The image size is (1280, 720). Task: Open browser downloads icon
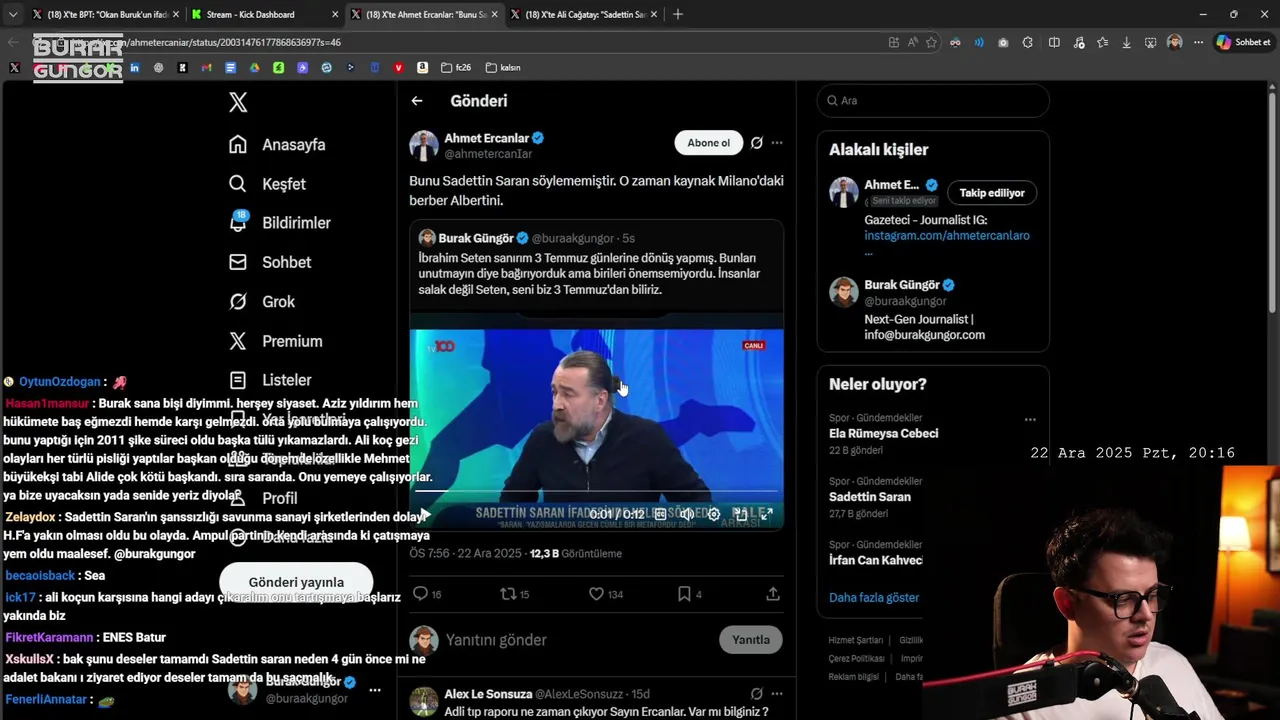coord(1127,42)
